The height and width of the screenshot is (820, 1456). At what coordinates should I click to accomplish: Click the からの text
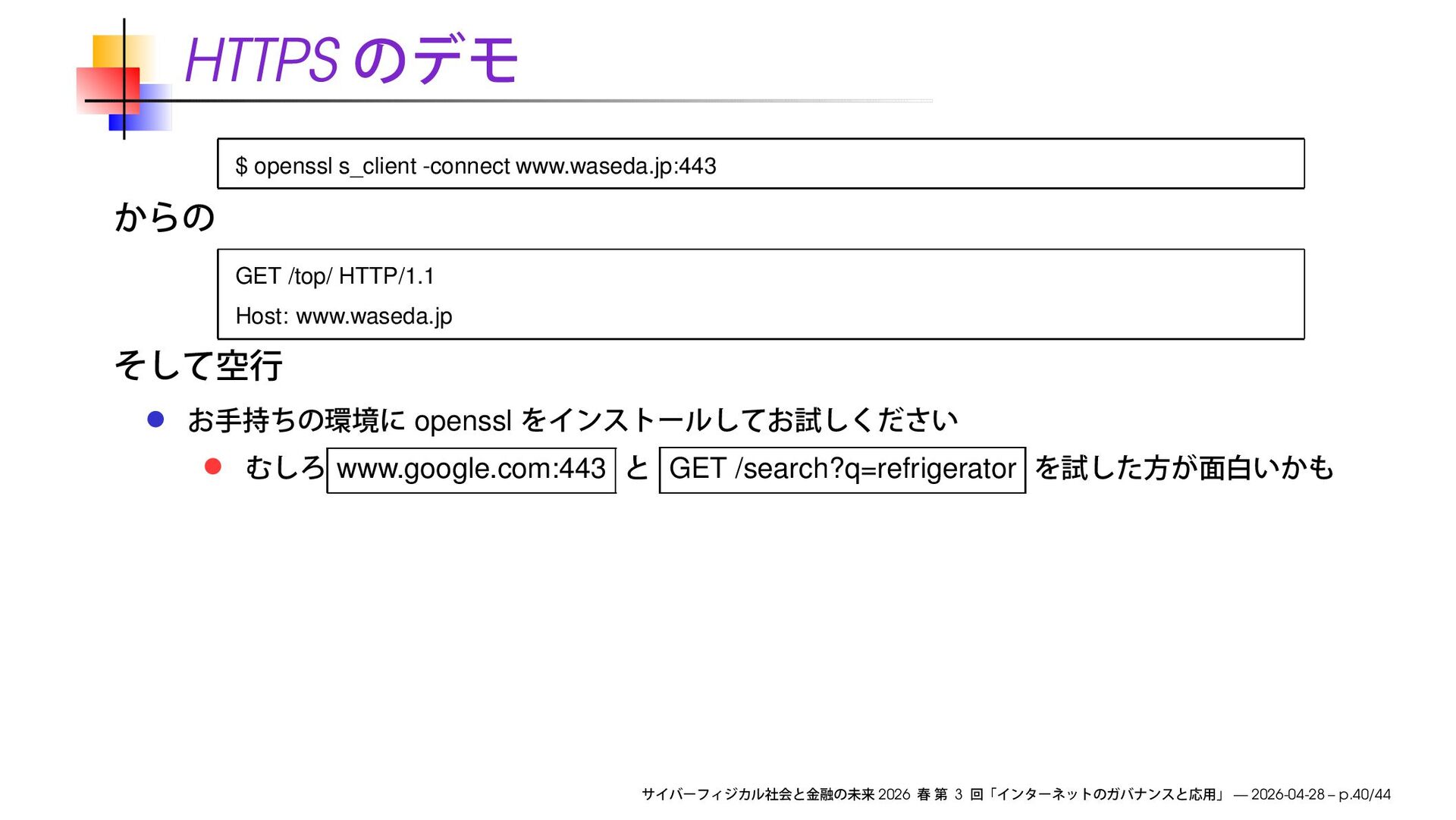coord(165,218)
